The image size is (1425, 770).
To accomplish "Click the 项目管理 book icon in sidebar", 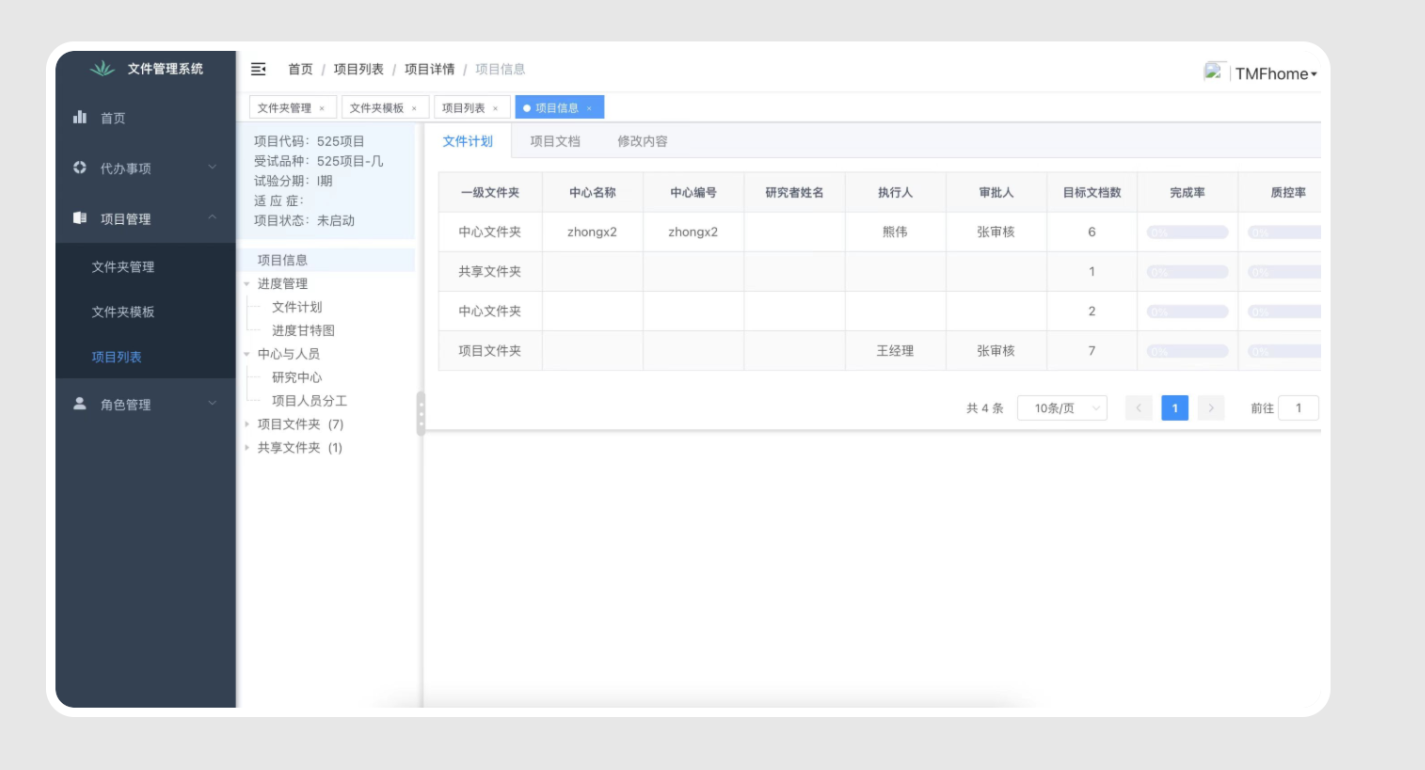I will [x=80, y=218].
